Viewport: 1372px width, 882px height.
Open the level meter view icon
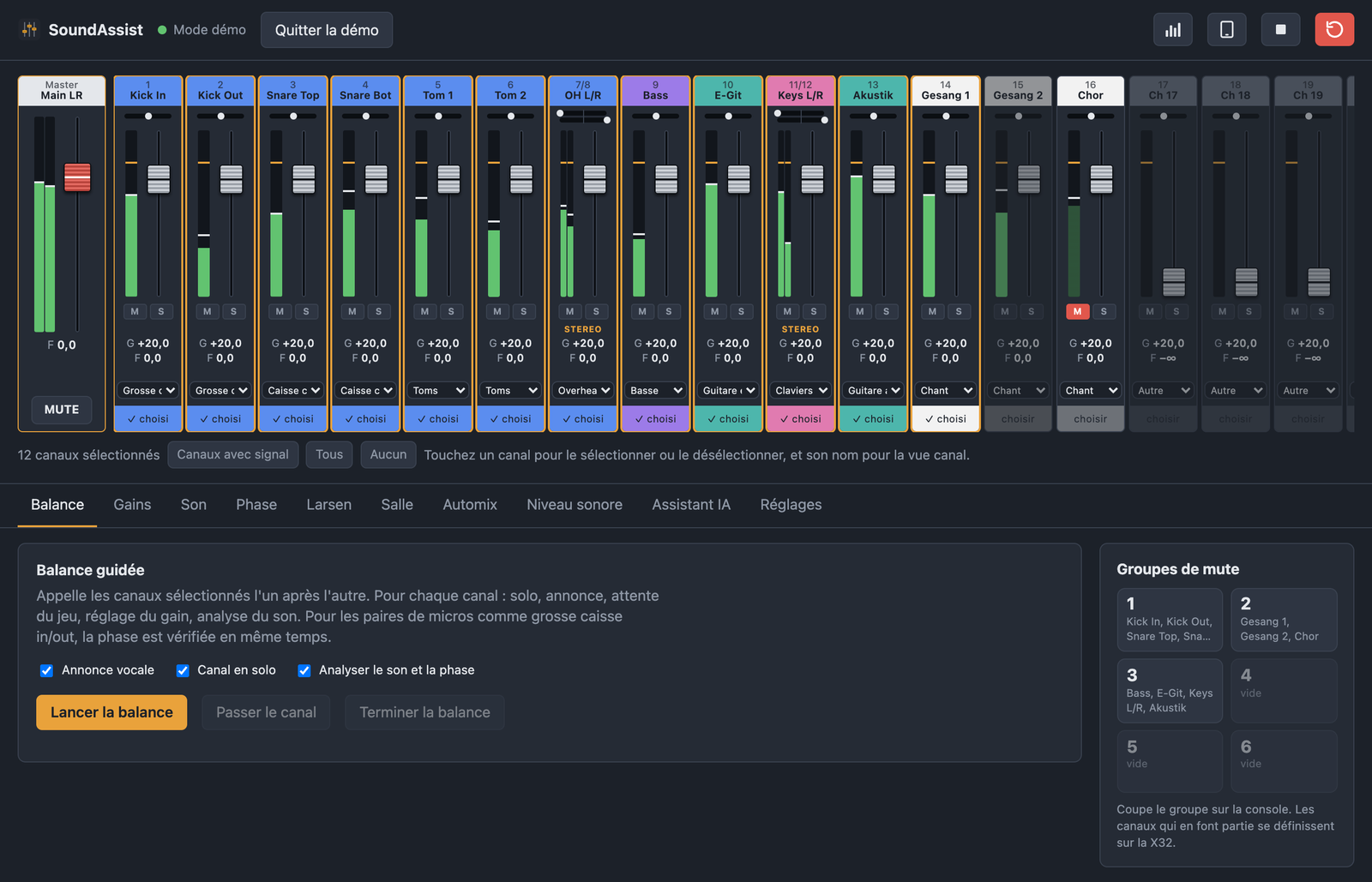coord(1172,30)
